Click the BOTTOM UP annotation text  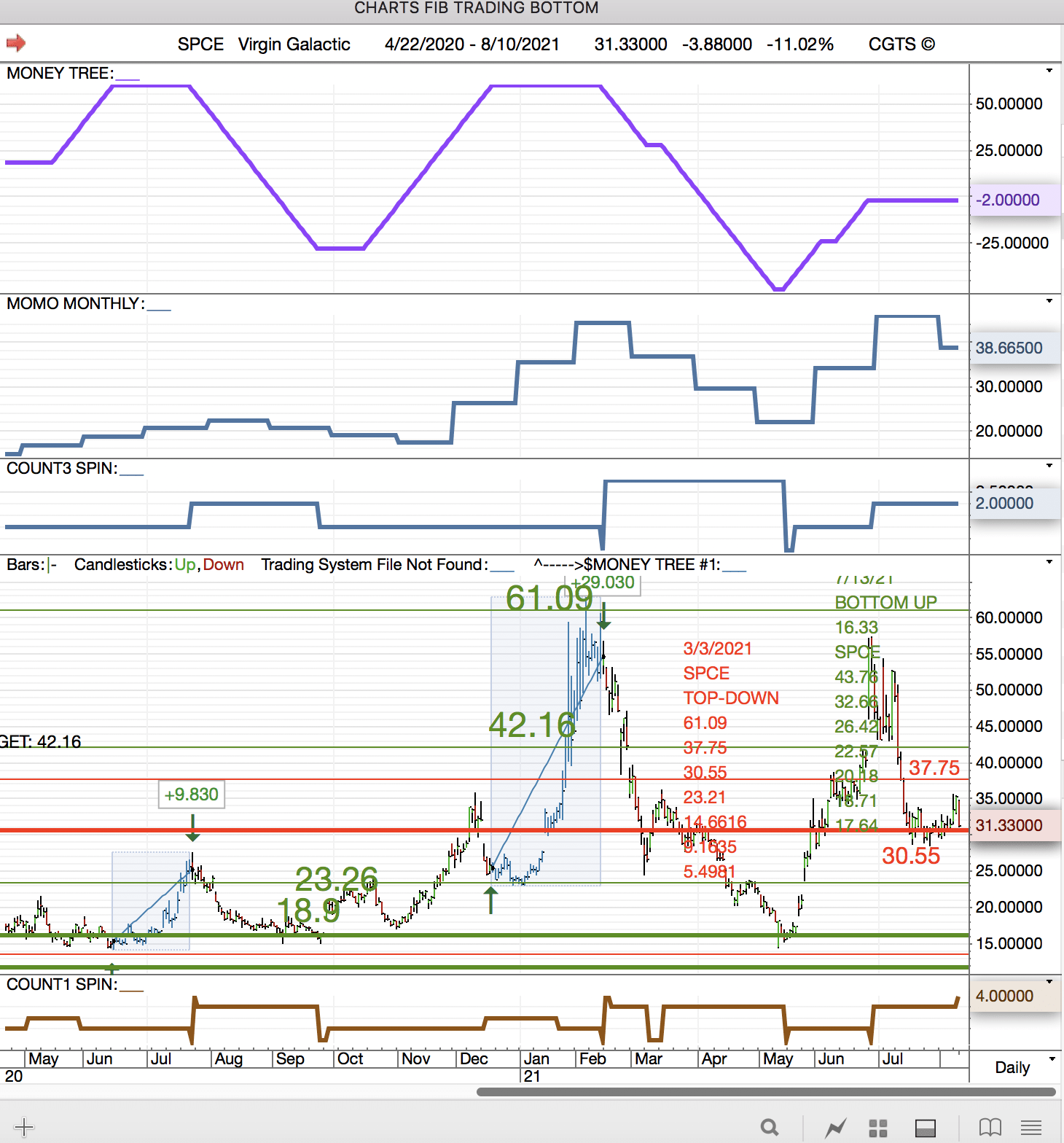[x=886, y=602]
